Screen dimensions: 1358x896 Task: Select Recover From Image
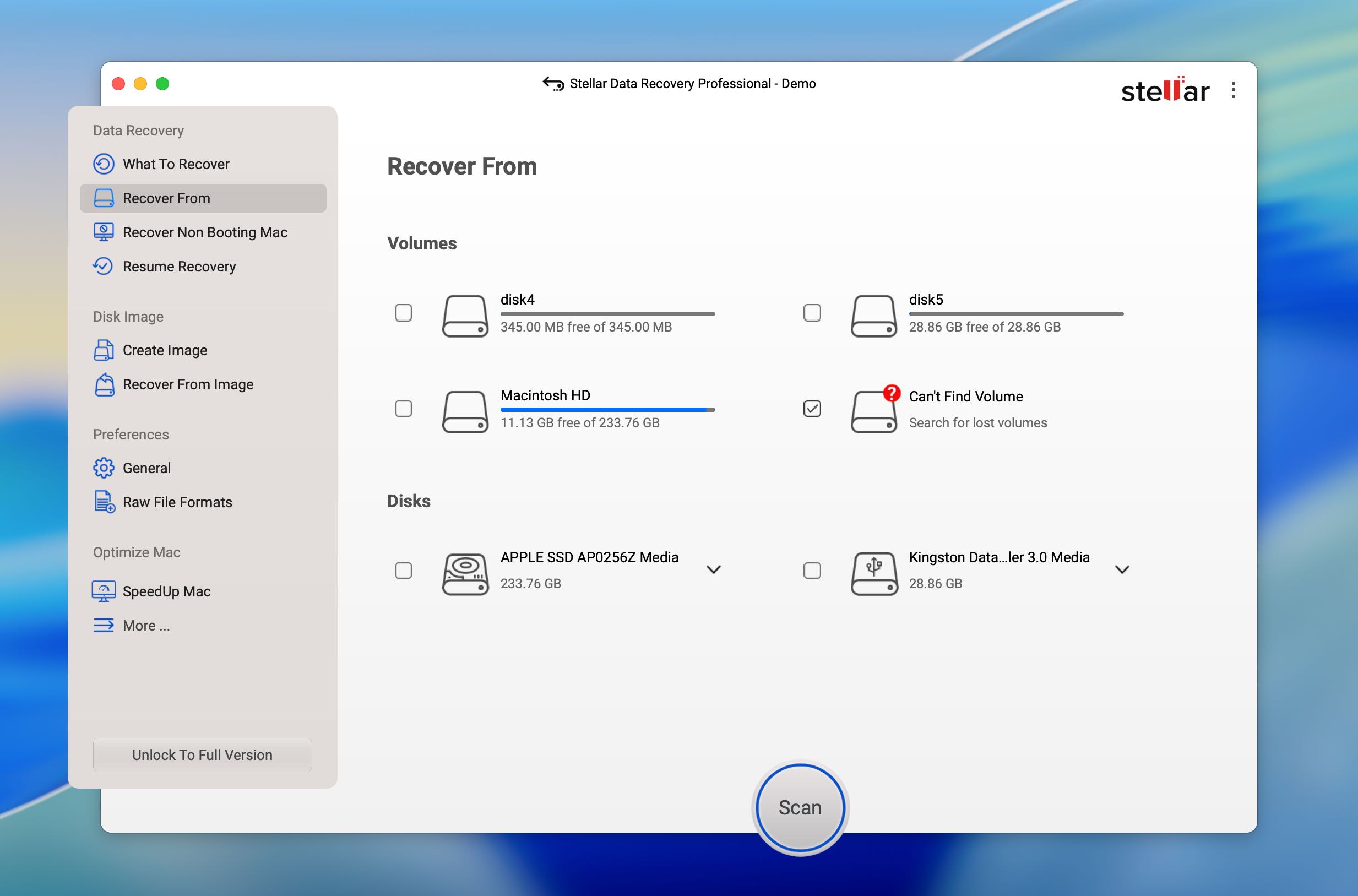tap(203, 384)
